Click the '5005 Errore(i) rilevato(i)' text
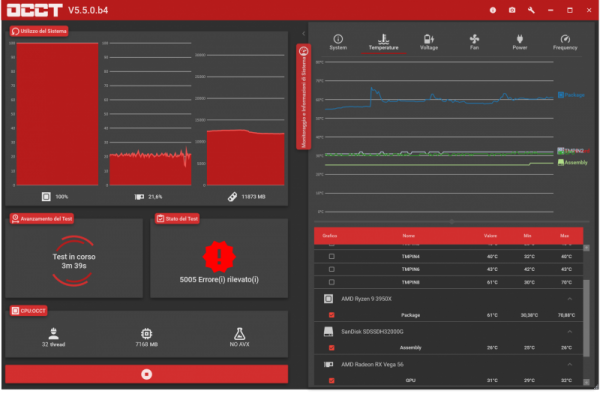Viewport: 600px width, 394px height. pos(219,280)
